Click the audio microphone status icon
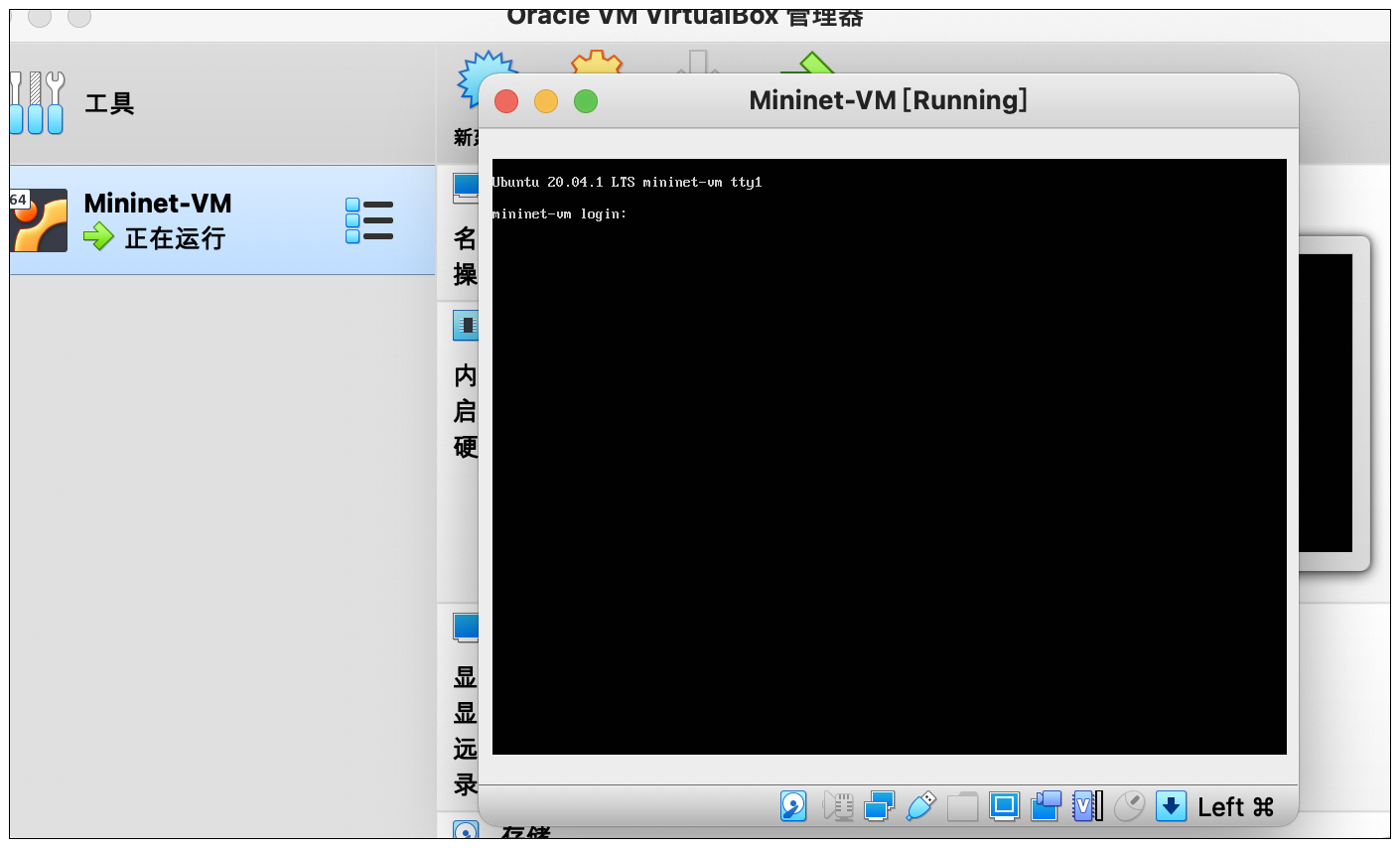 pos(838,806)
